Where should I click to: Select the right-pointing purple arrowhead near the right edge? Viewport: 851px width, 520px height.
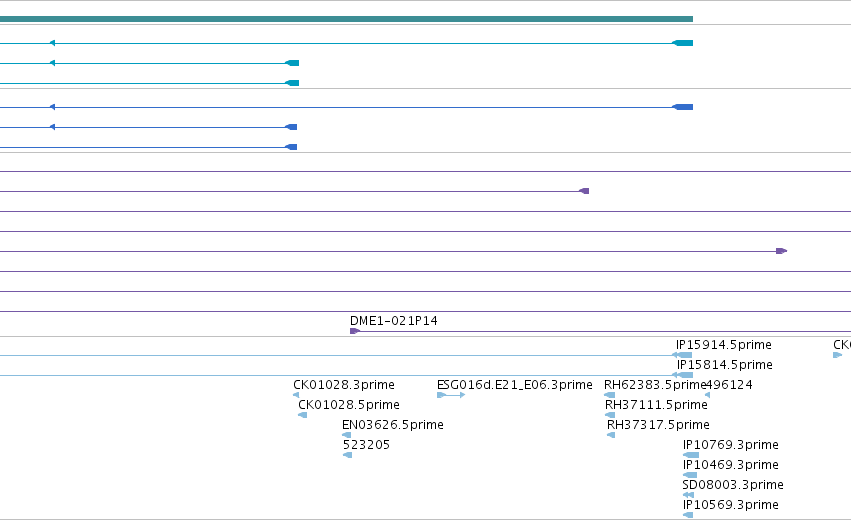pyautogui.click(x=782, y=251)
